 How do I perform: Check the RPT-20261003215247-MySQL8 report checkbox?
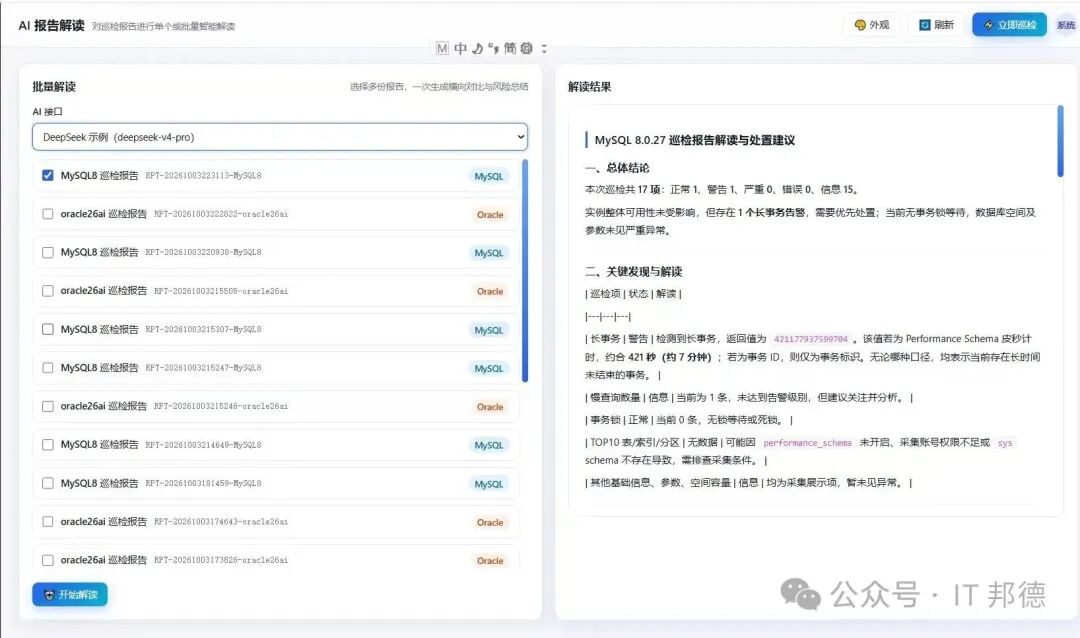pos(48,368)
